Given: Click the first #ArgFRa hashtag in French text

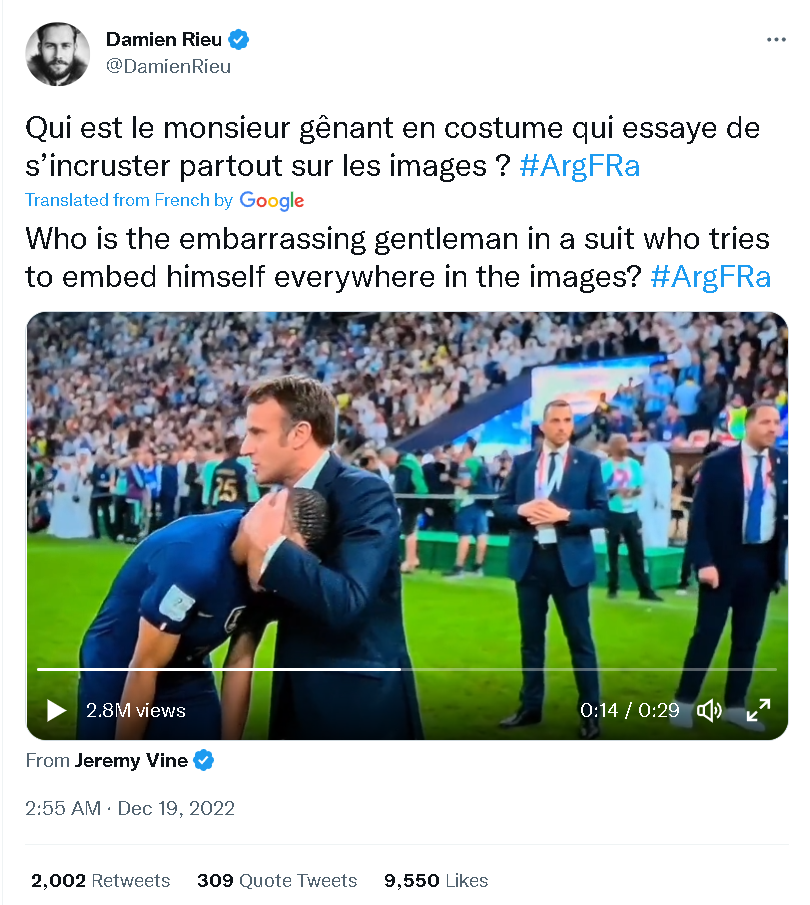Looking at the screenshot, I should point(580,165).
